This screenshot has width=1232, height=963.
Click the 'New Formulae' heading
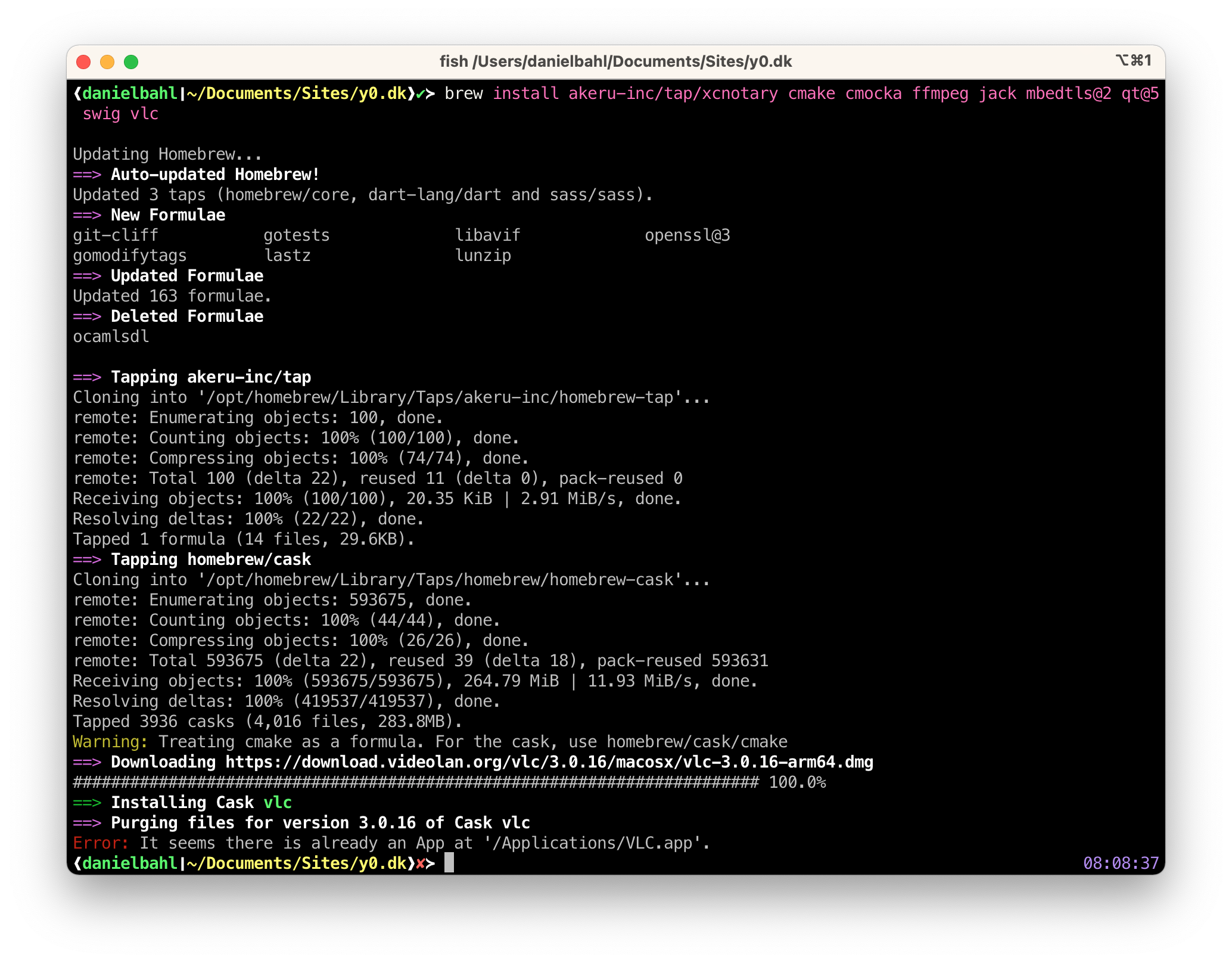[168, 215]
